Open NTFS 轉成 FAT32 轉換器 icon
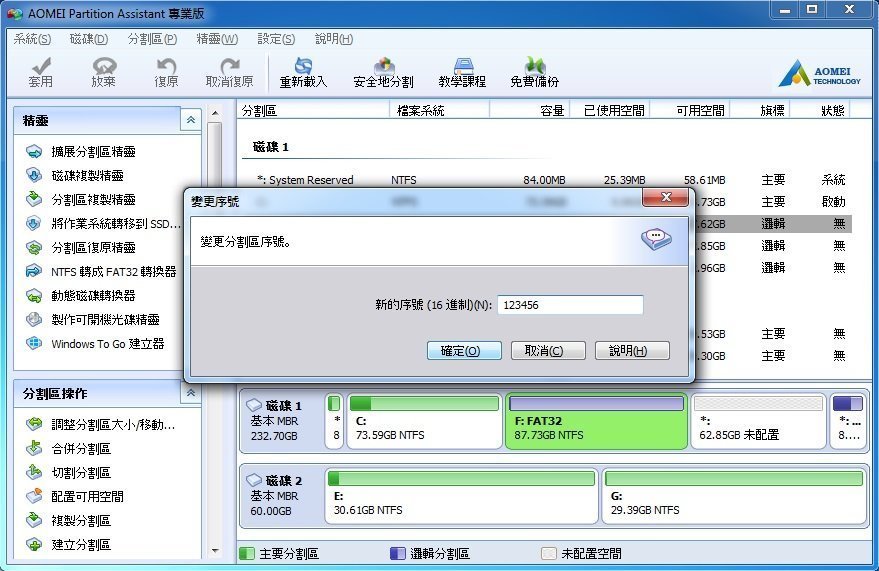The image size is (879, 571). click(x=34, y=271)
